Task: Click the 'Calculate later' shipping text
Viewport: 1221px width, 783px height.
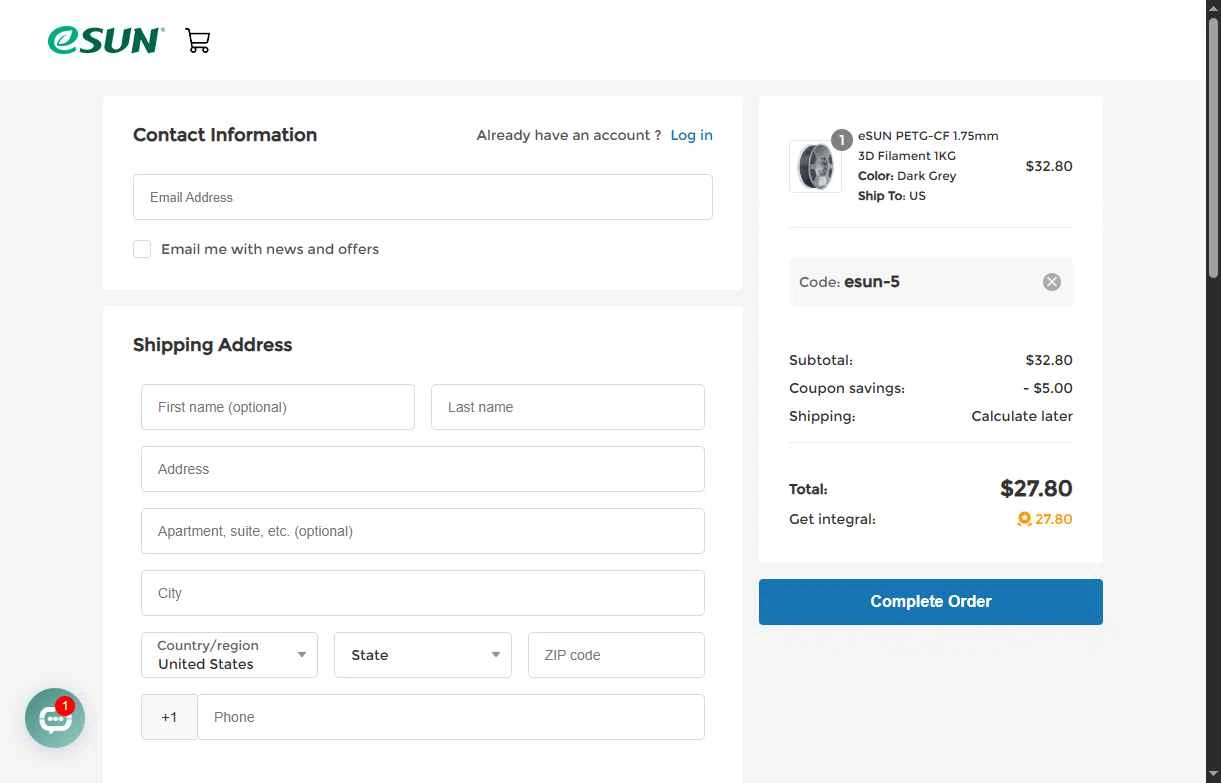Action: 1022,416
